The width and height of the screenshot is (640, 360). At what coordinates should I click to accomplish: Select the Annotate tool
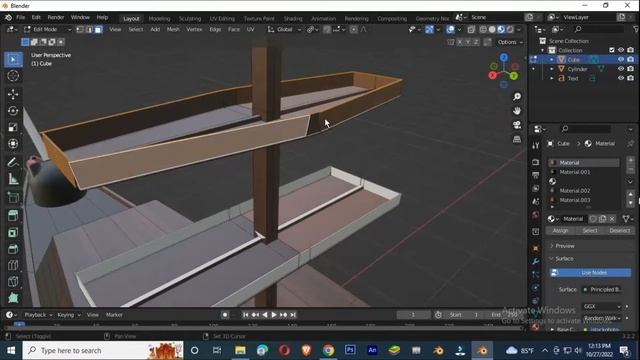(13, 162)
